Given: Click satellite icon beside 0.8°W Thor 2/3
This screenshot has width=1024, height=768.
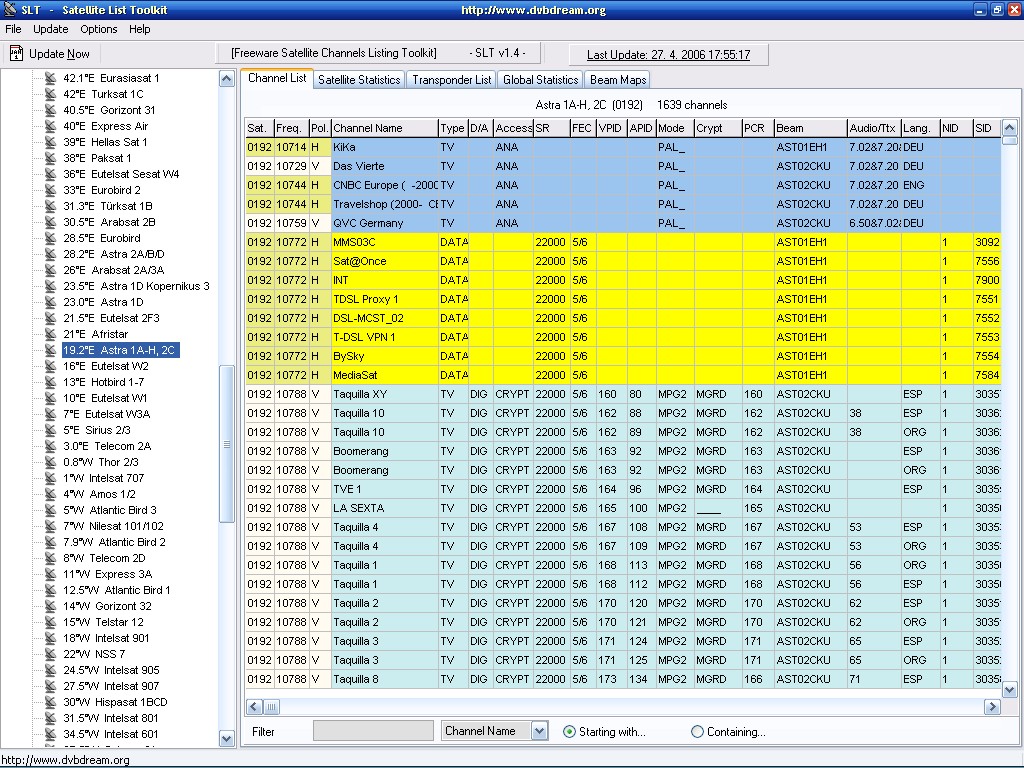Looking at the screenshot, I should (50, 462).
